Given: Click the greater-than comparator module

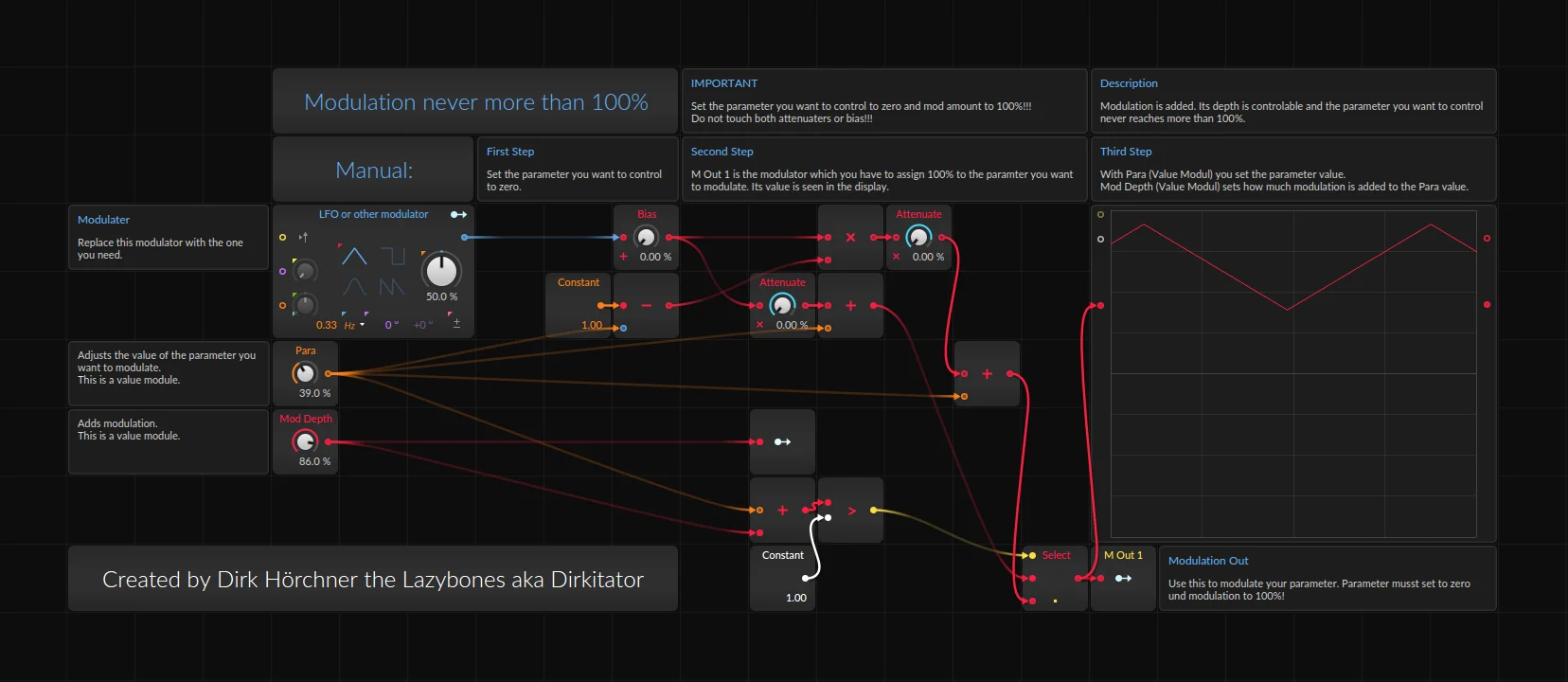Looking at the screenshot, I should pyautogui.click(x=850, y=510).
